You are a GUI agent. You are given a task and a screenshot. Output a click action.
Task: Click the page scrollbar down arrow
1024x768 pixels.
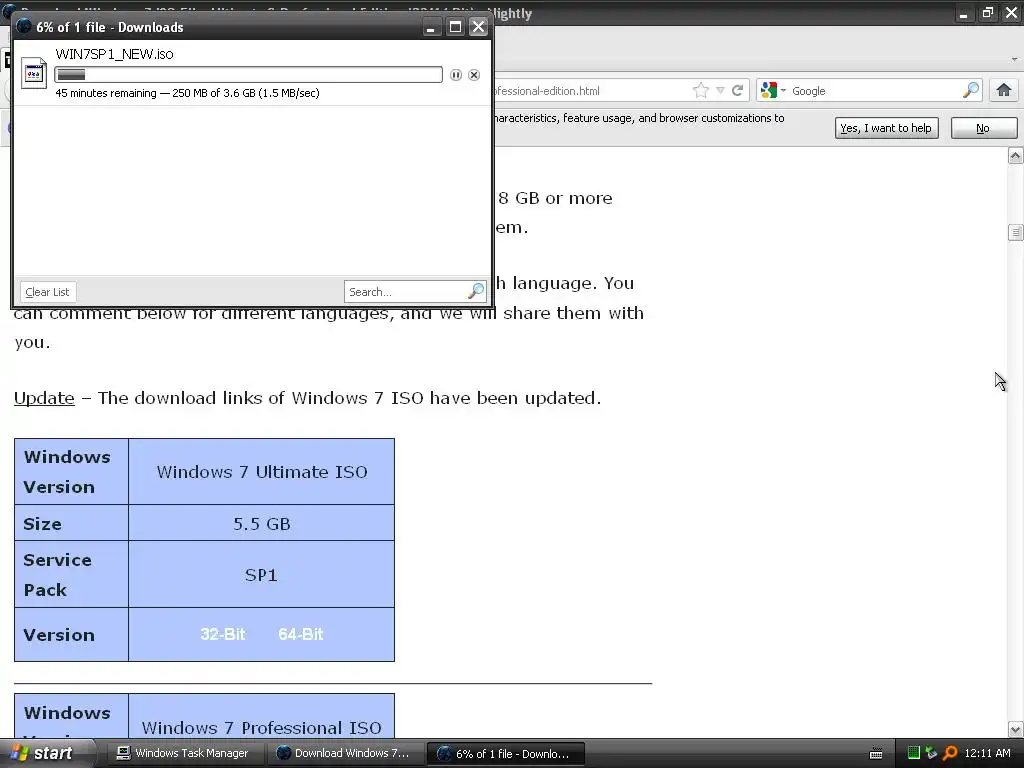1015,729
